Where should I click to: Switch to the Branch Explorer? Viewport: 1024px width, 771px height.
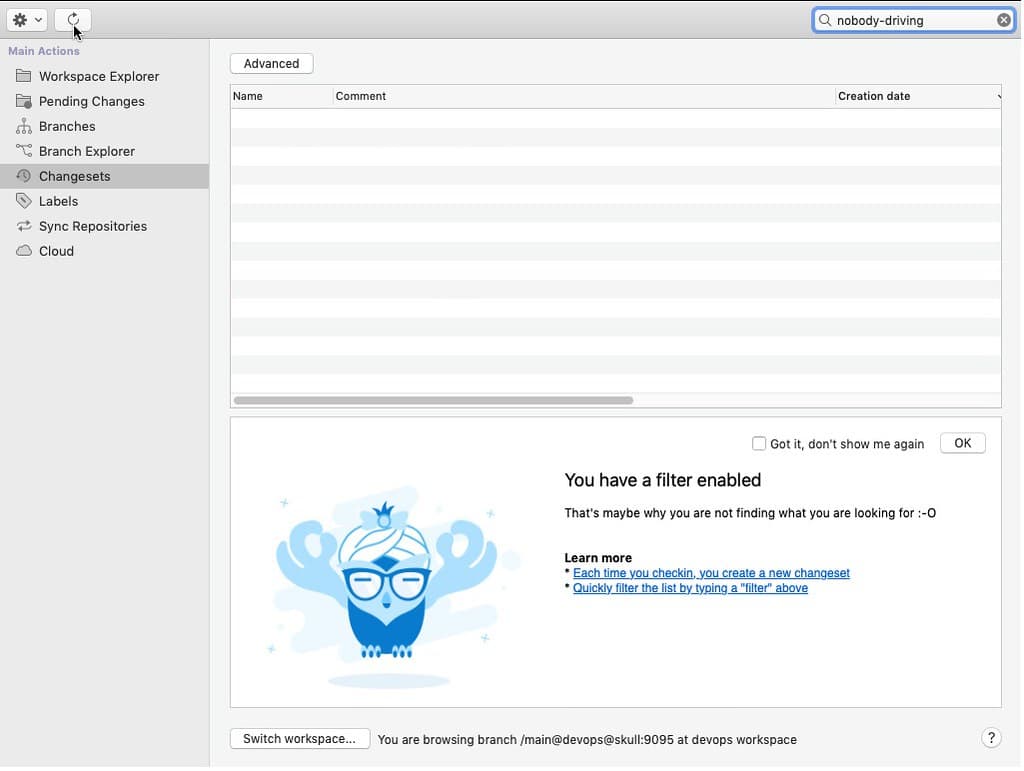(x=86, y=151)
